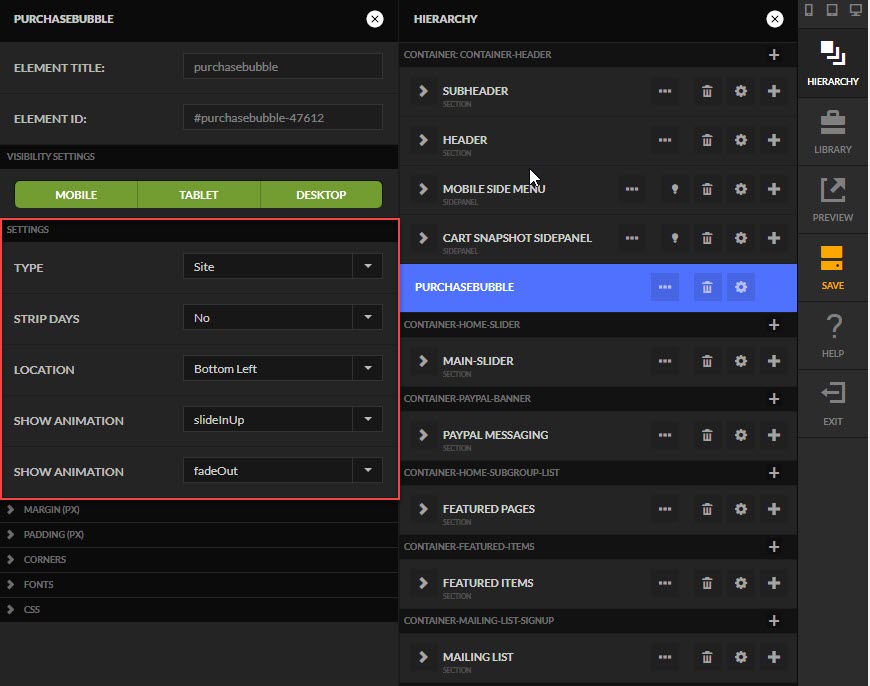Viewport: 870px width, 686px height.
Task: Select the Mobile Side Menu row label
Action: 494,189
